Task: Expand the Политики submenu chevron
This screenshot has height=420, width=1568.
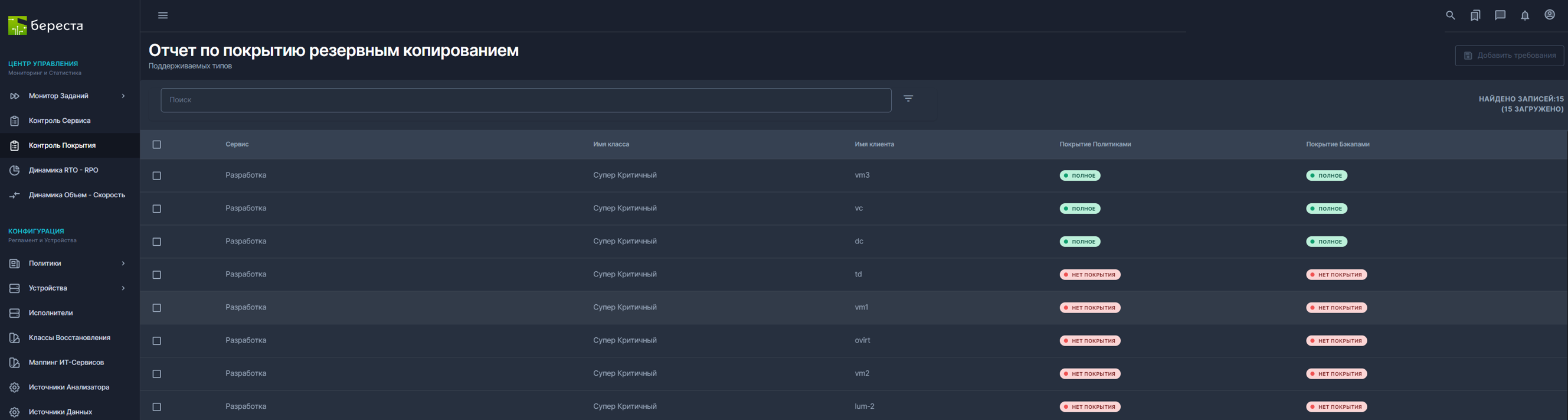Action: pyautogui.click(x=123, y=263)
